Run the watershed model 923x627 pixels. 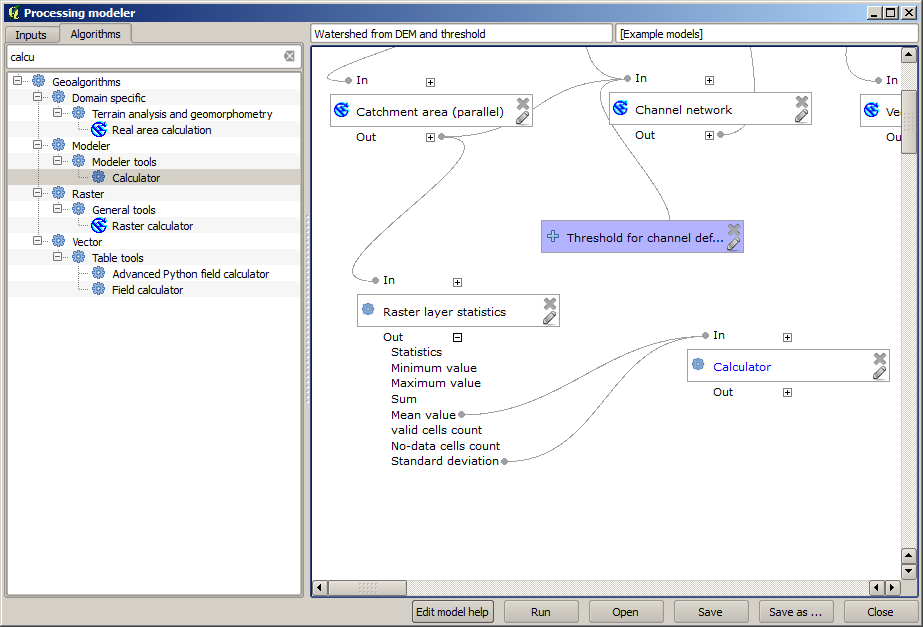tap(541, 611)
